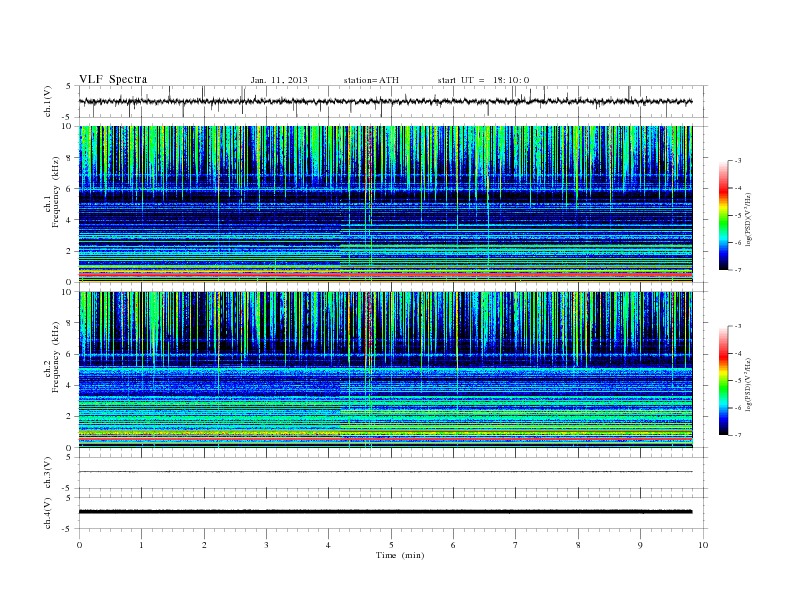Click the "VLF Spectra" plot title

tap(113, 79)
